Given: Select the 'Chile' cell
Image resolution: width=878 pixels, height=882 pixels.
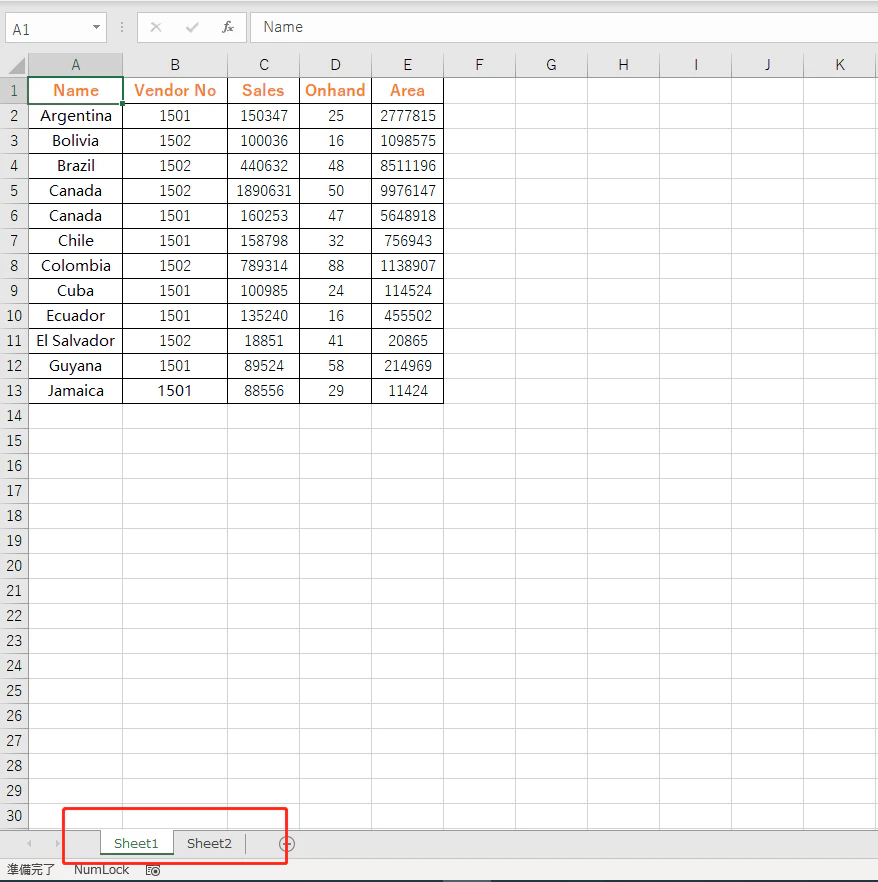Looking at the screenshot, I should (x=75, y=241).
